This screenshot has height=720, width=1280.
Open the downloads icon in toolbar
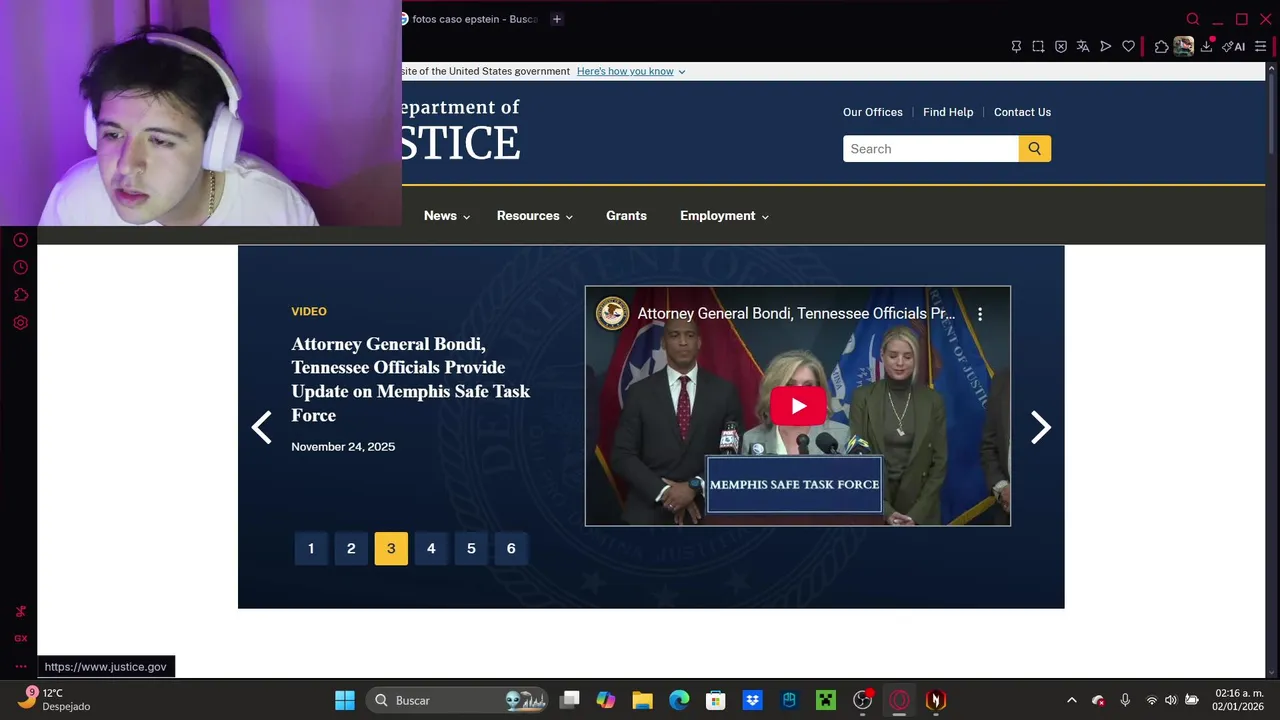(x=1207, y=46)
